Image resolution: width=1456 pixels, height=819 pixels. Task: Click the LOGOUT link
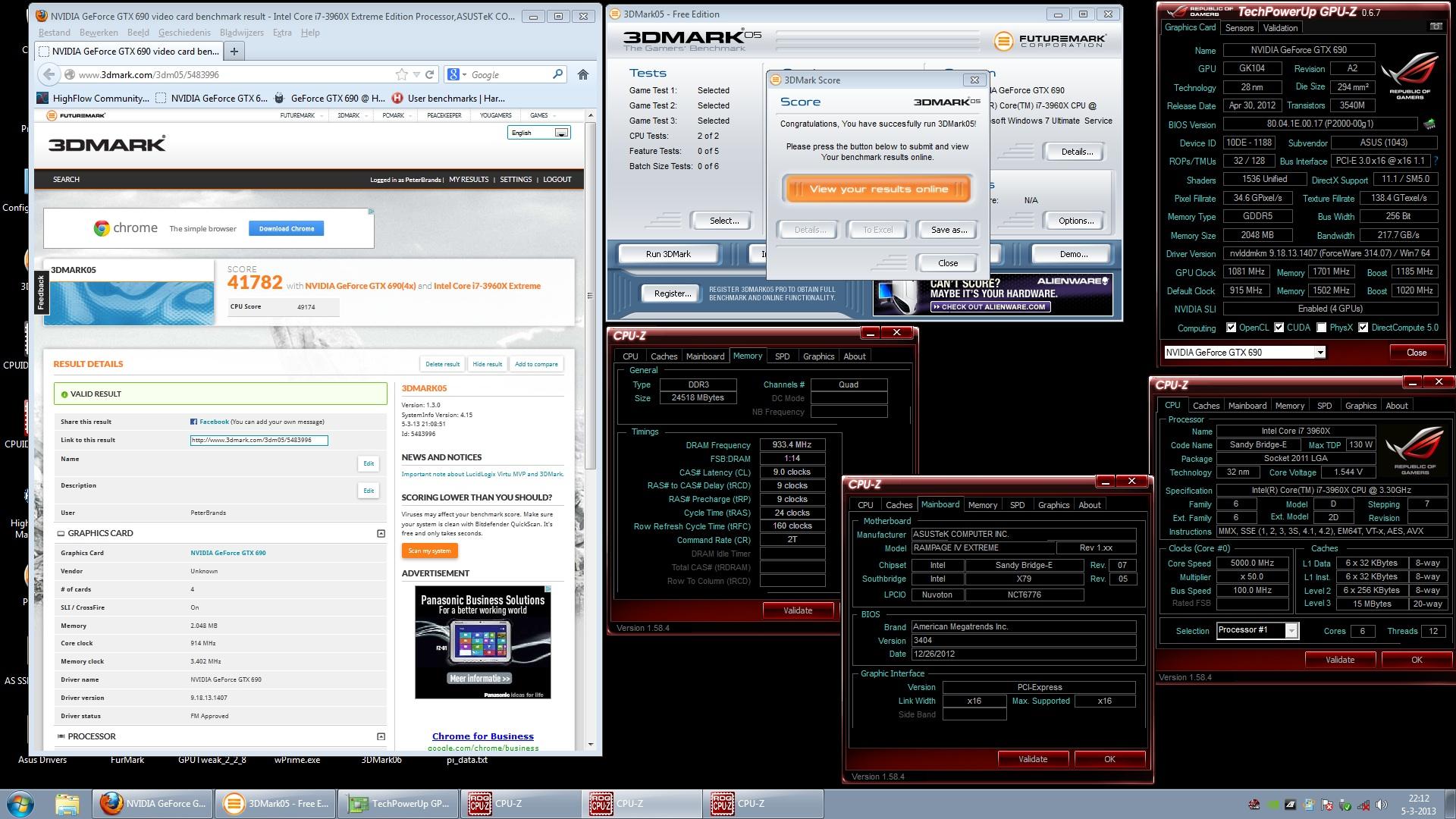coord(557,180)
